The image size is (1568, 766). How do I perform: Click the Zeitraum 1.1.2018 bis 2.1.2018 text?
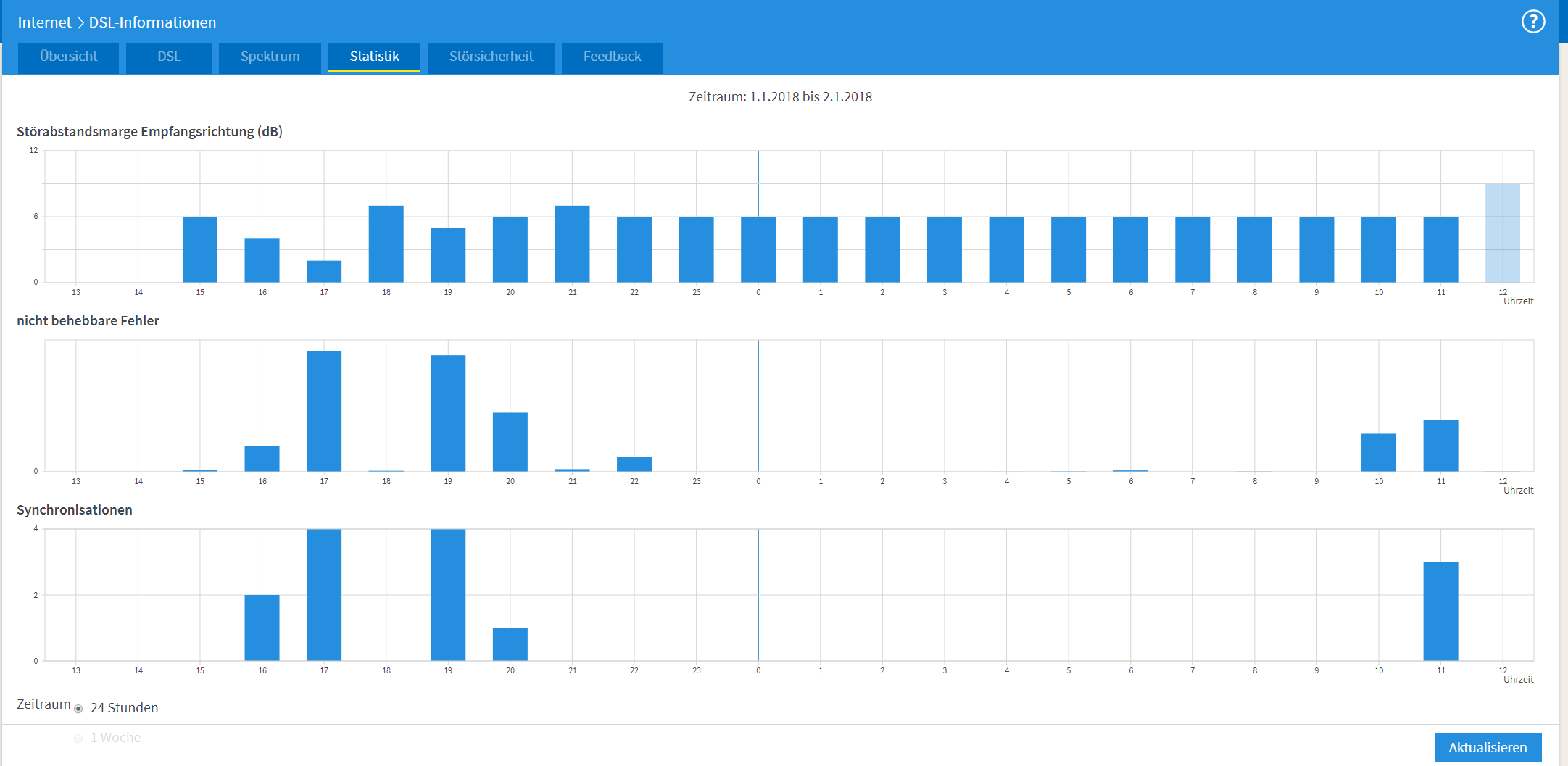(x=780, y=97)
